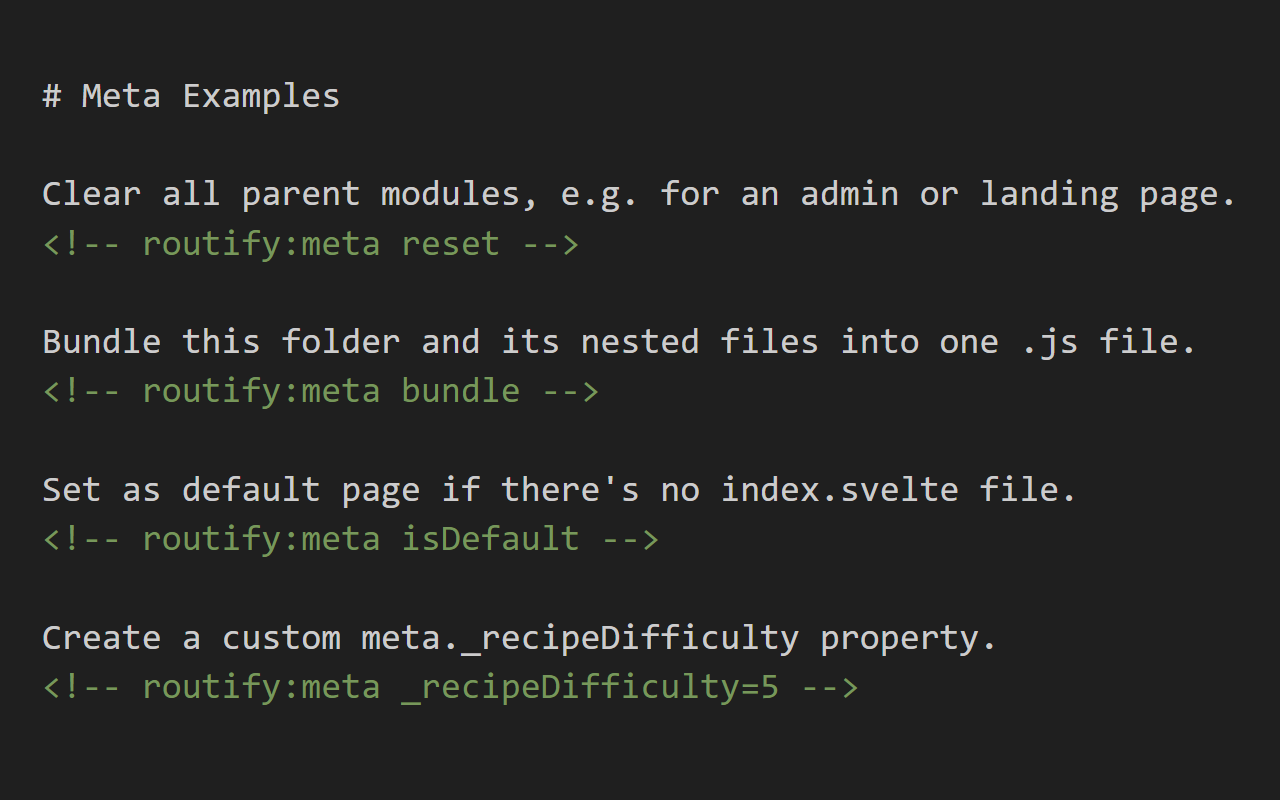Click 'reset' in the routify:meta reset comment

tap(451, 243)
